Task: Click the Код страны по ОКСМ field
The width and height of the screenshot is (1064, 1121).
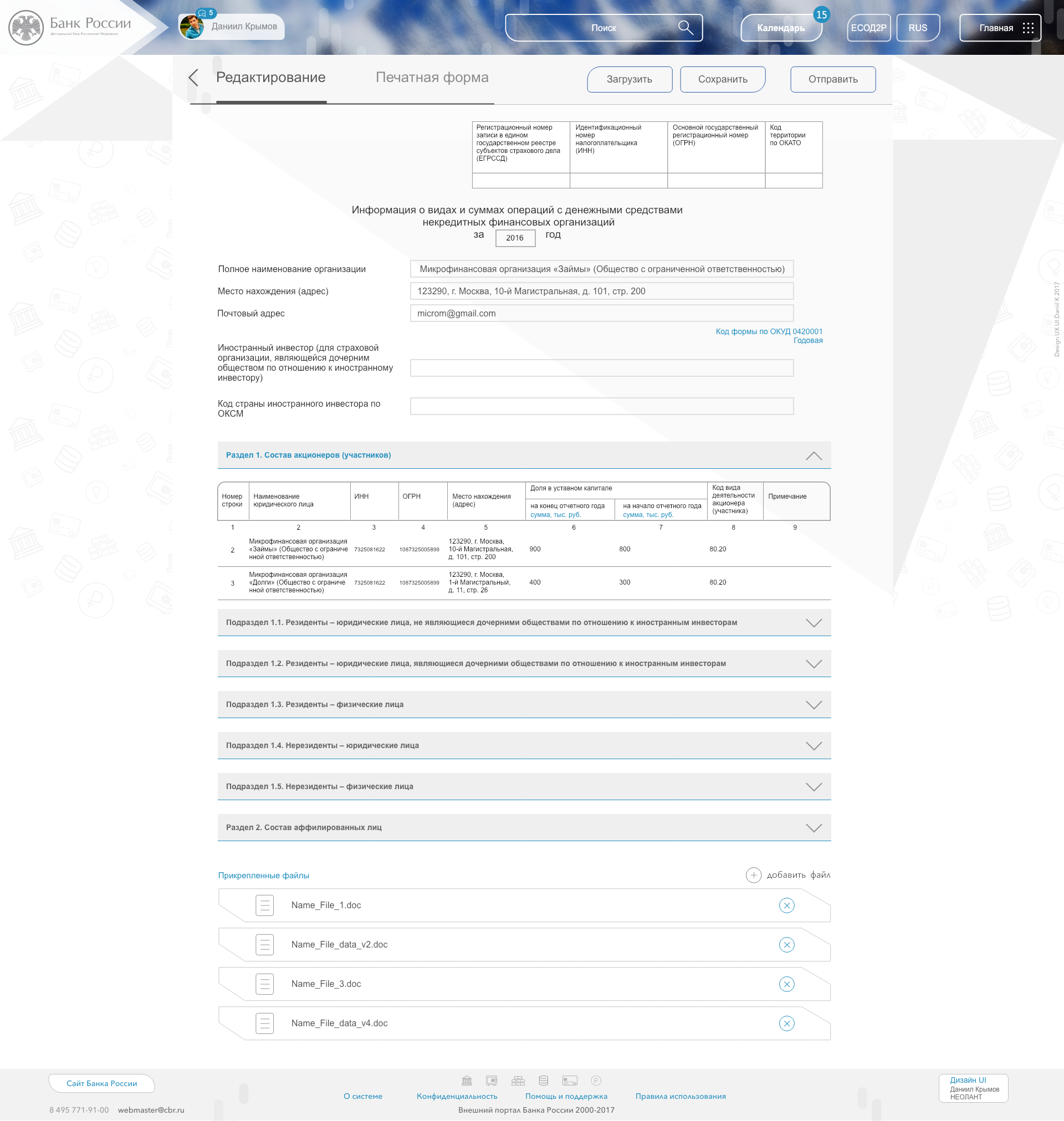Action: 602,407
